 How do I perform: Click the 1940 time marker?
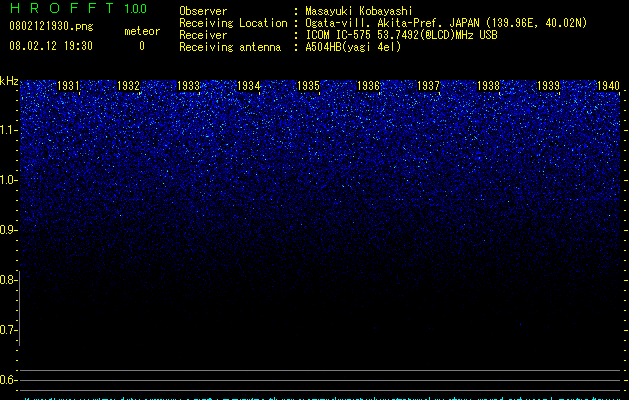tap(609, 86)
